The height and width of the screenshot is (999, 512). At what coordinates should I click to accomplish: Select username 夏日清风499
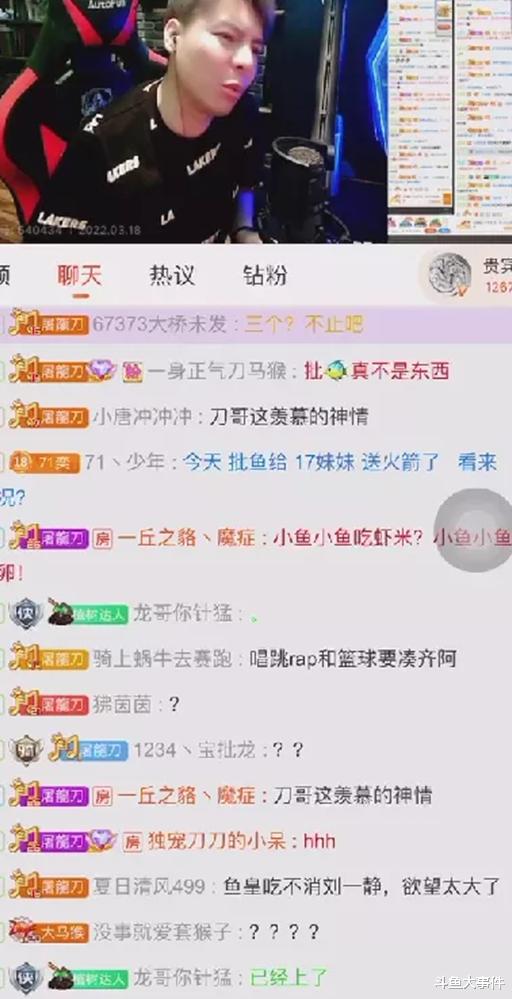[149, 886]
